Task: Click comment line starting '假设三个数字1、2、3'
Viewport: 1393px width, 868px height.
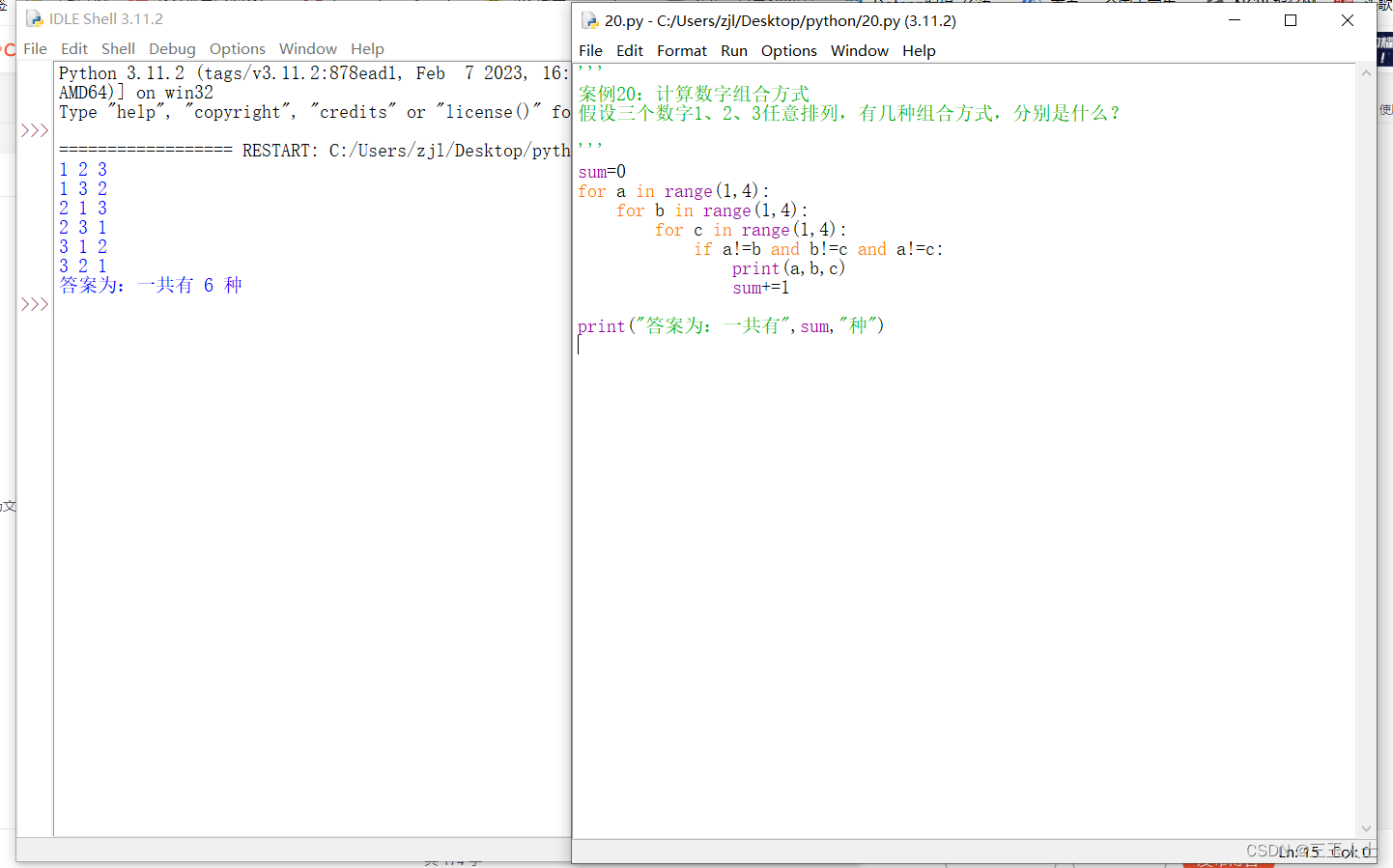Action: [849, 113]
